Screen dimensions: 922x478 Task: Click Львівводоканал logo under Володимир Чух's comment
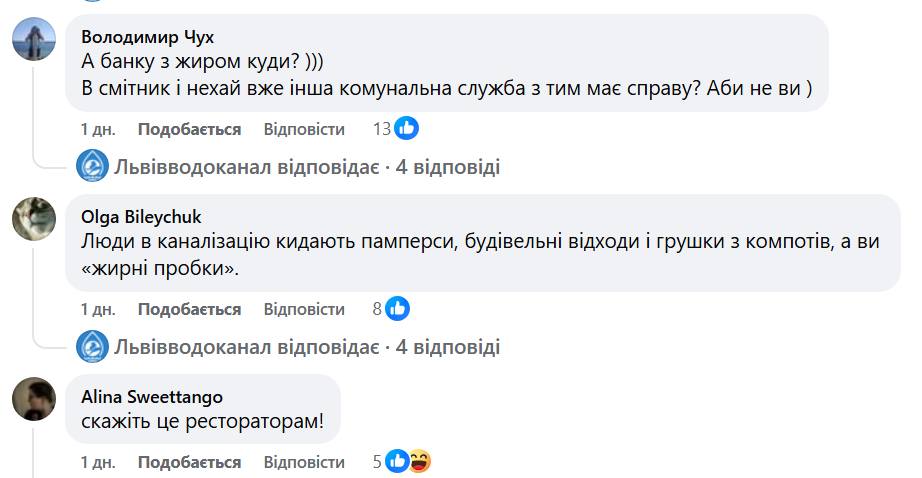(93, 166)
